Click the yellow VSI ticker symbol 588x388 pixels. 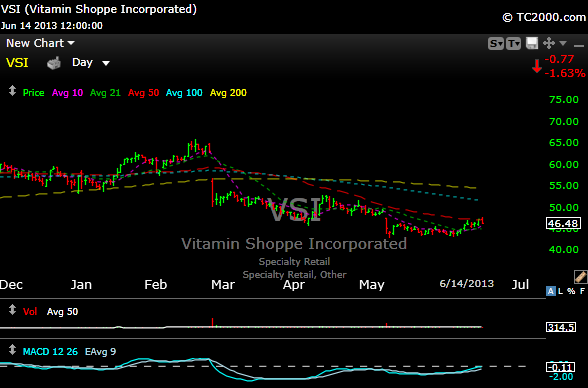click(17, 63)
